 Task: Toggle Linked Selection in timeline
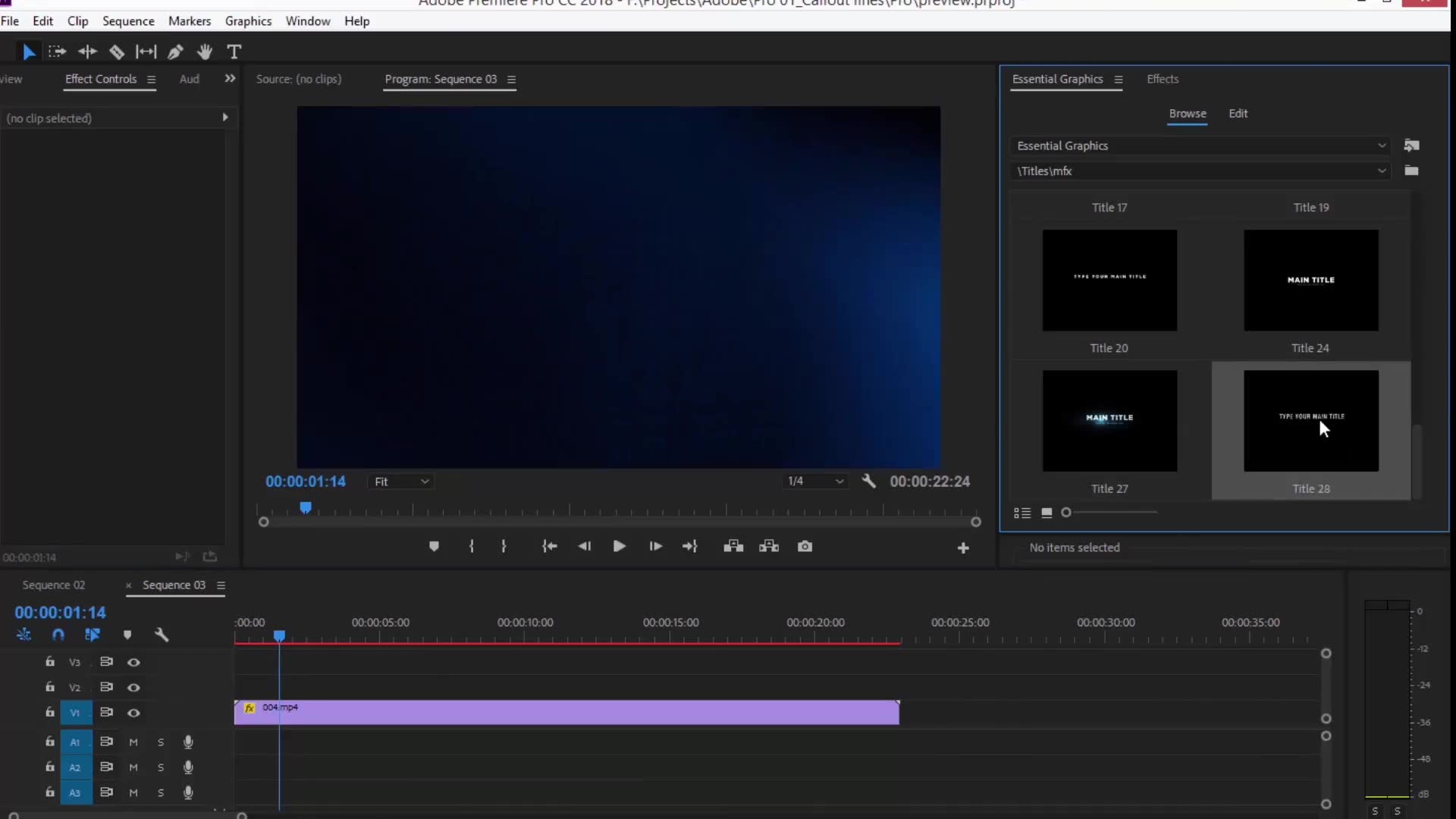93,635
